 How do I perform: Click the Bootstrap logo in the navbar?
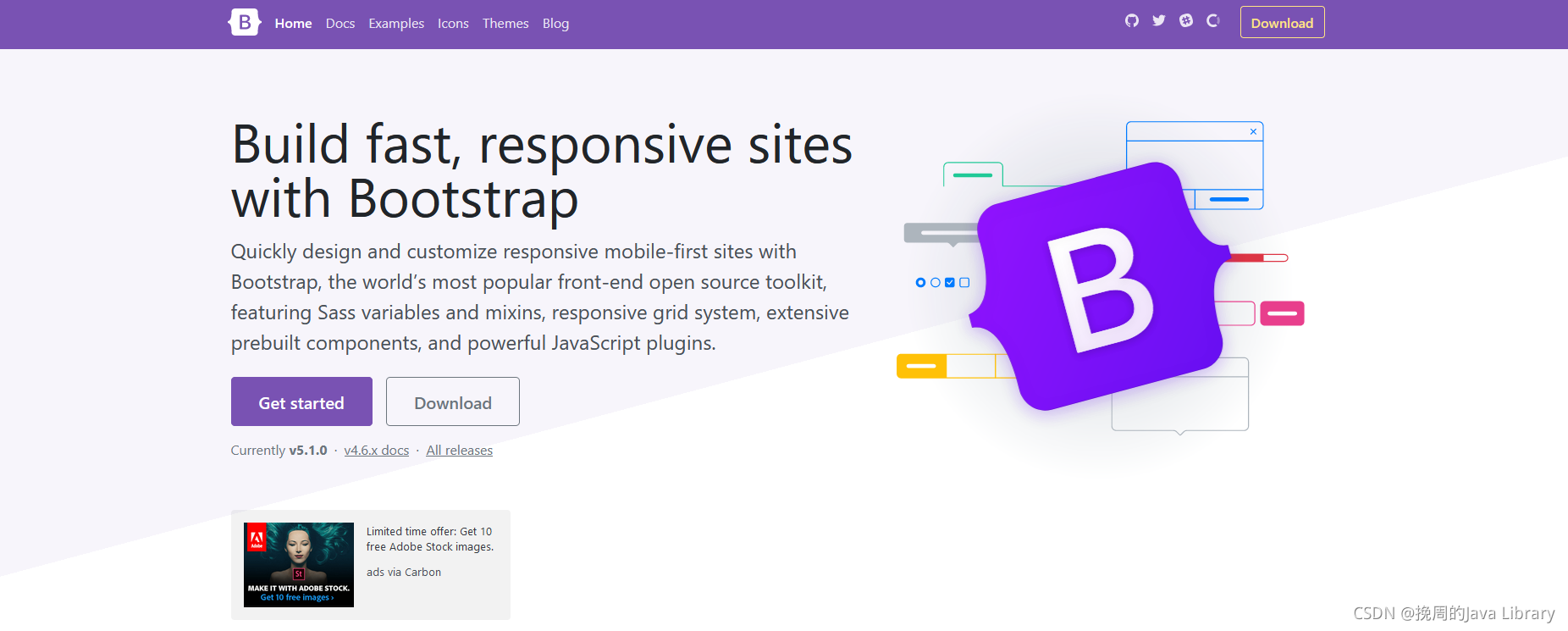[245, 22]
